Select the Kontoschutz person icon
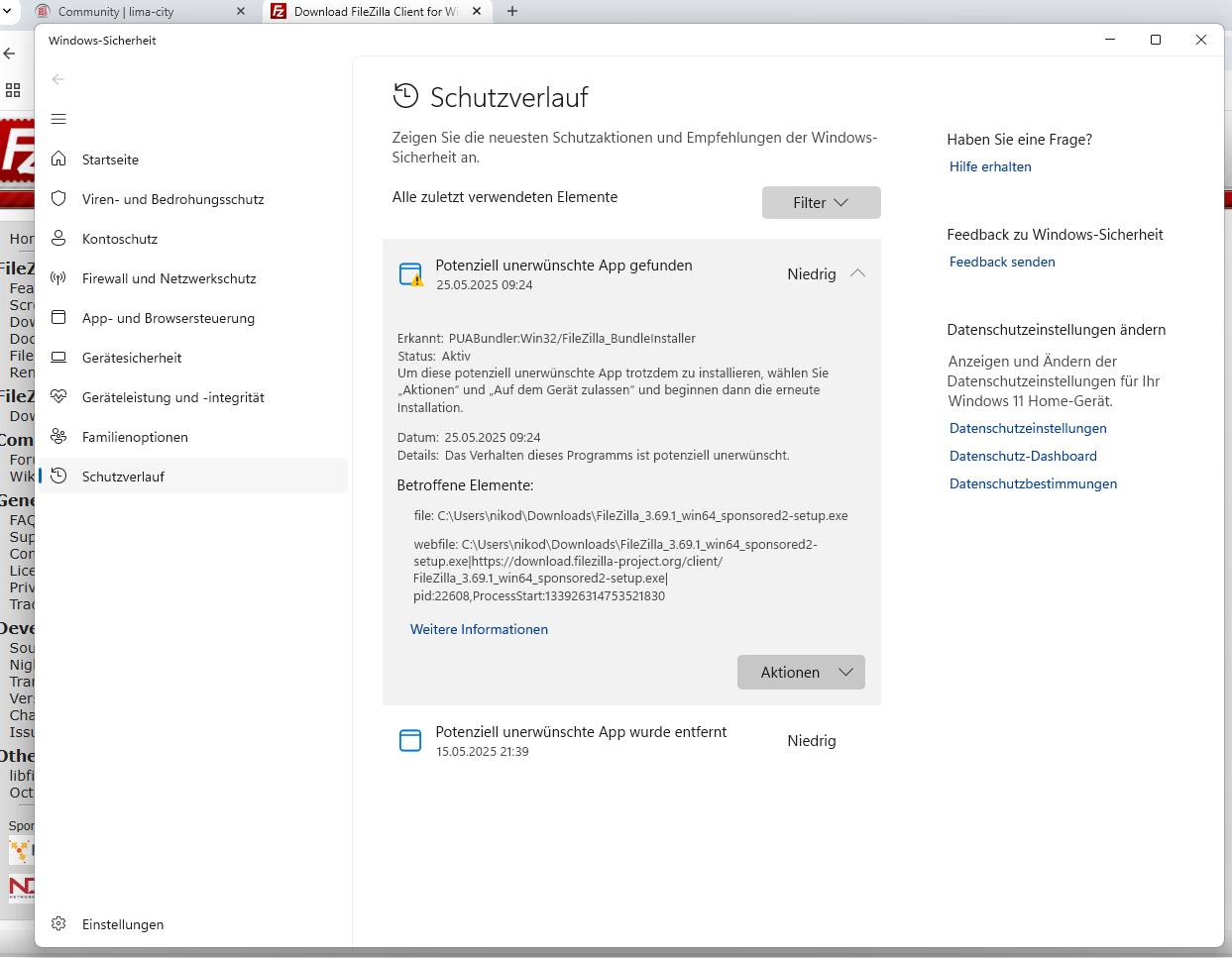Screen dimensions: 1232x958 (x=58, y=239)
